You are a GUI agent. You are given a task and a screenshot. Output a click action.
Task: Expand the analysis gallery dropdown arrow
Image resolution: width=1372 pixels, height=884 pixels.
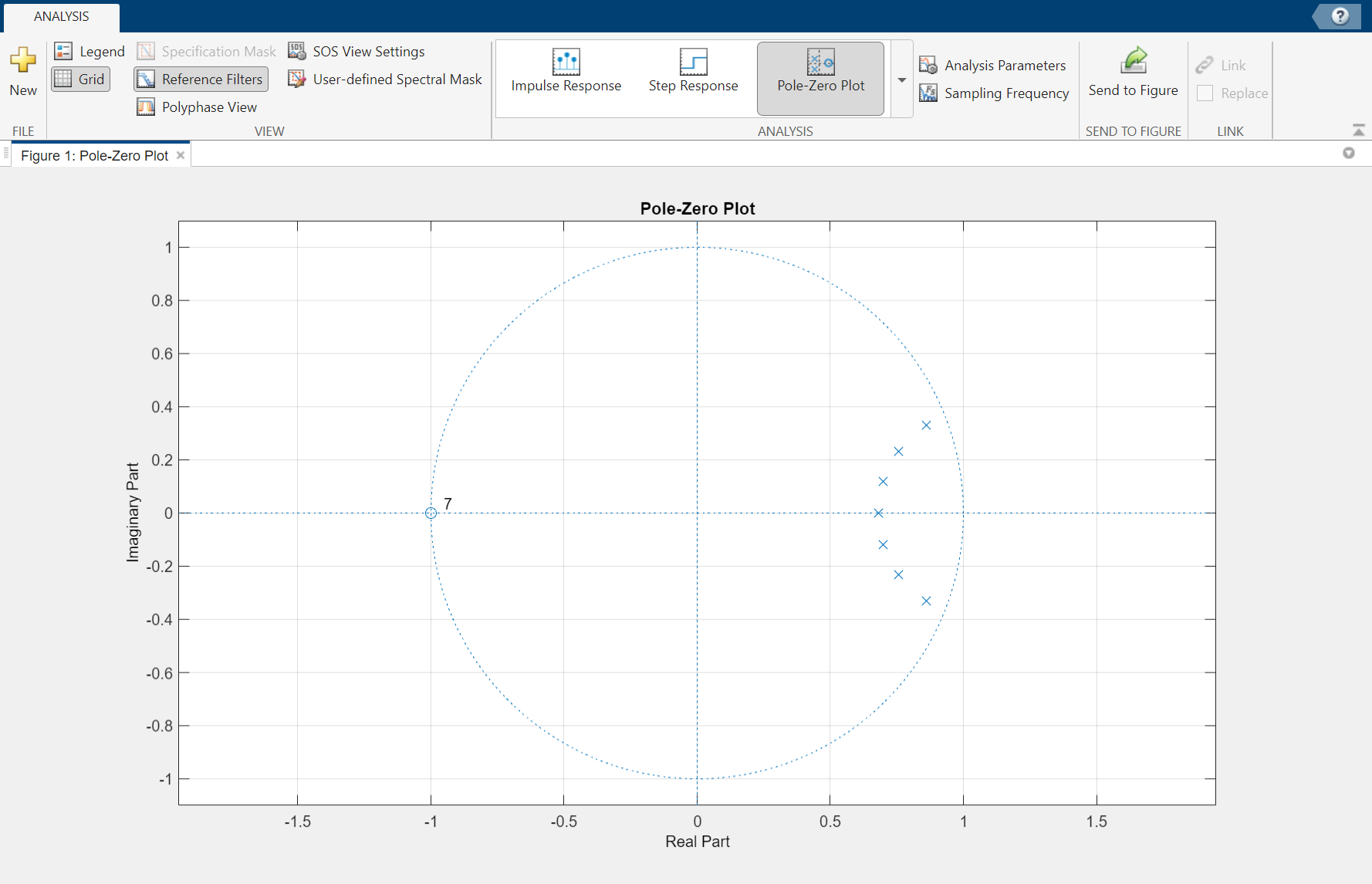coord(901,80)
